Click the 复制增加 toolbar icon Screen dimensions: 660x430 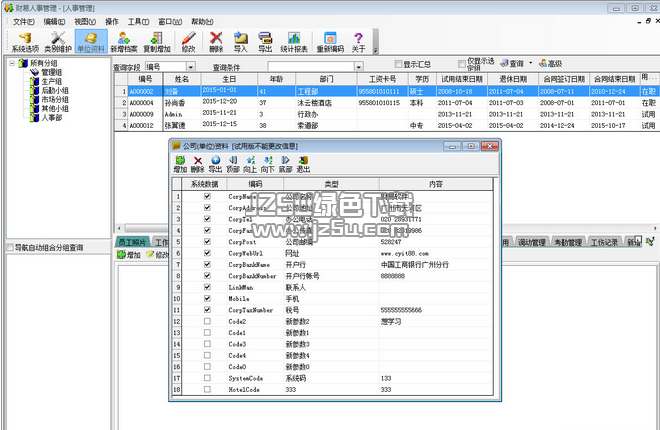click(x=157, y=42)
